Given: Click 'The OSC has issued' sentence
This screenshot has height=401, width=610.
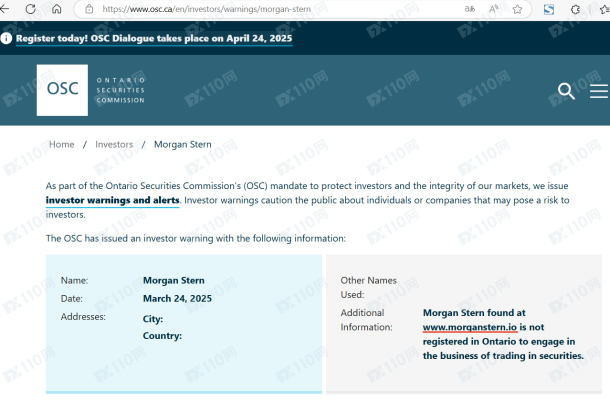Looking at the screenshot, I should [x=196, y=238].
